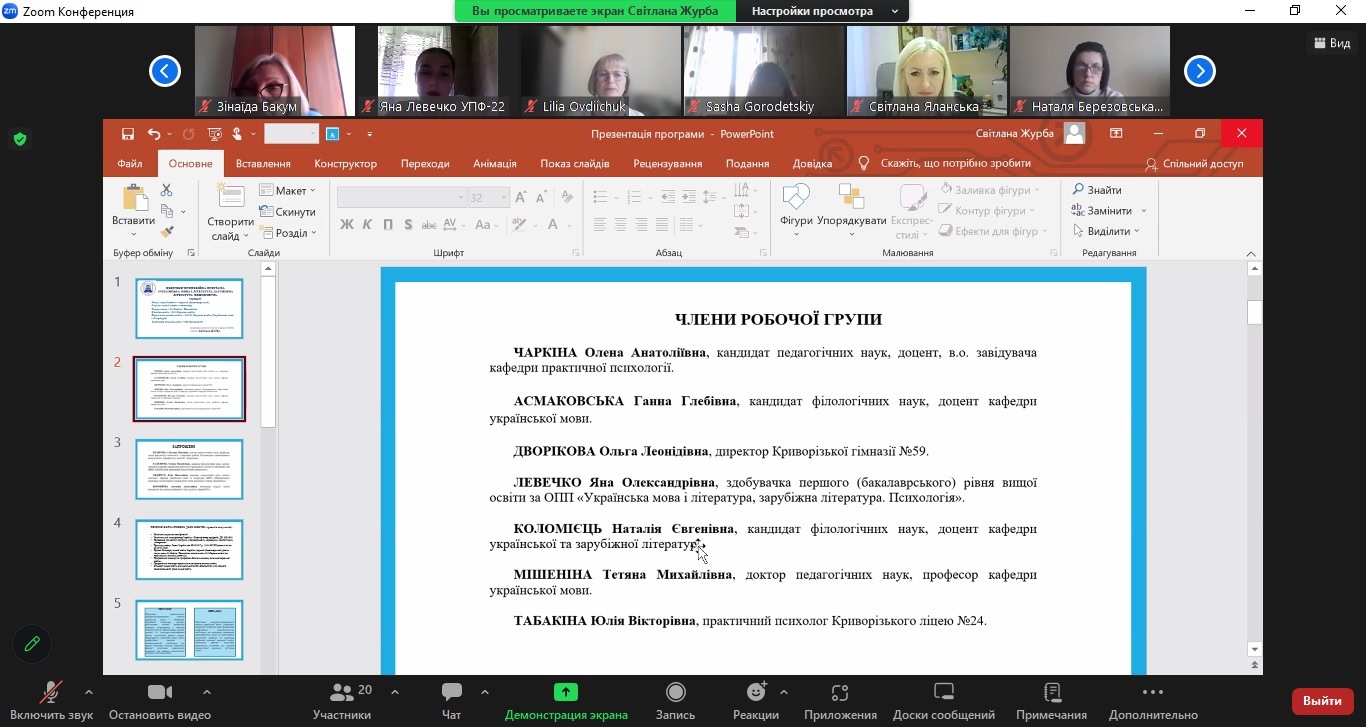Toggle underline П formatting
The height and width of the screenshot is (727, 1366).
387,224
